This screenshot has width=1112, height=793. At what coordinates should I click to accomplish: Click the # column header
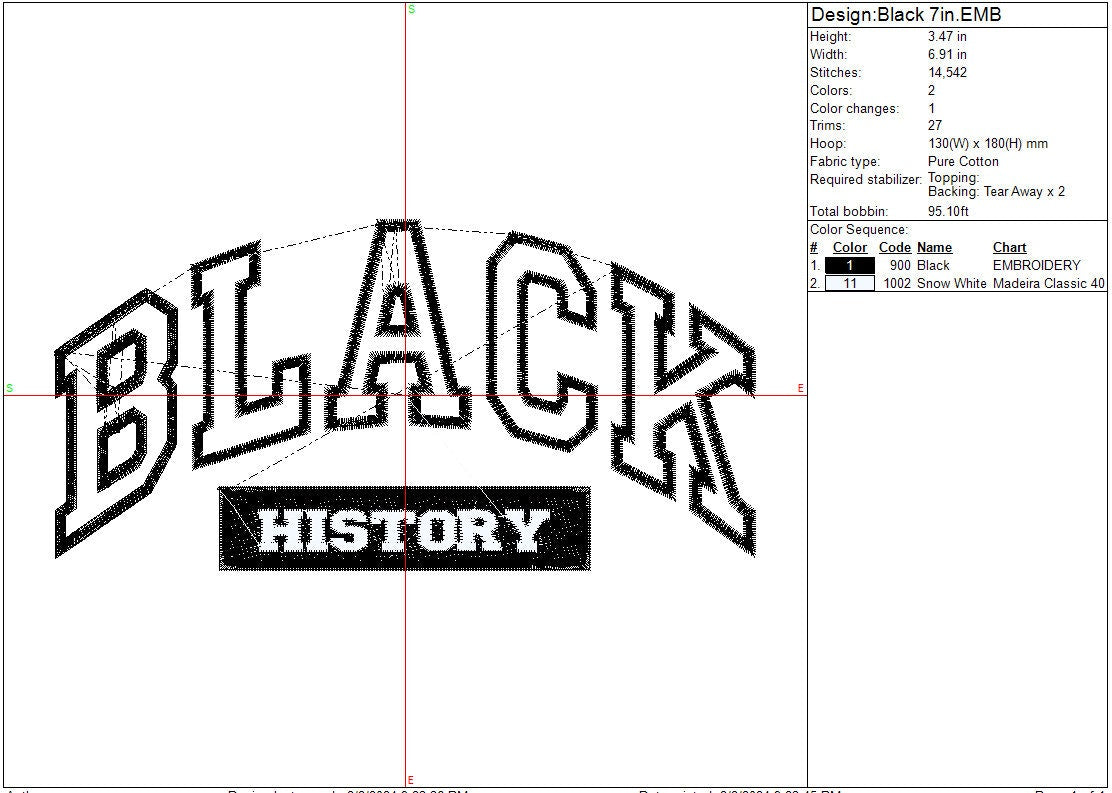coord(814,248)
